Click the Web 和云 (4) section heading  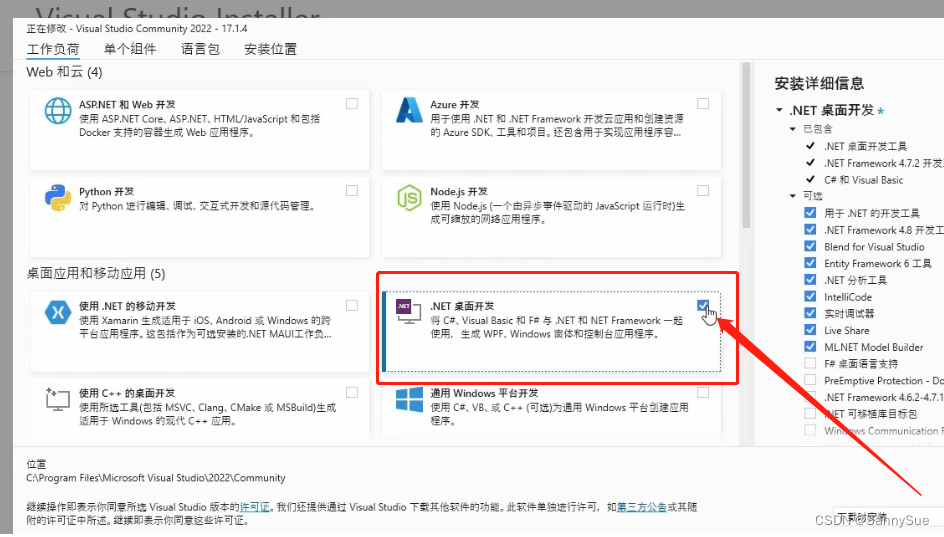click(x=64, y=72)
